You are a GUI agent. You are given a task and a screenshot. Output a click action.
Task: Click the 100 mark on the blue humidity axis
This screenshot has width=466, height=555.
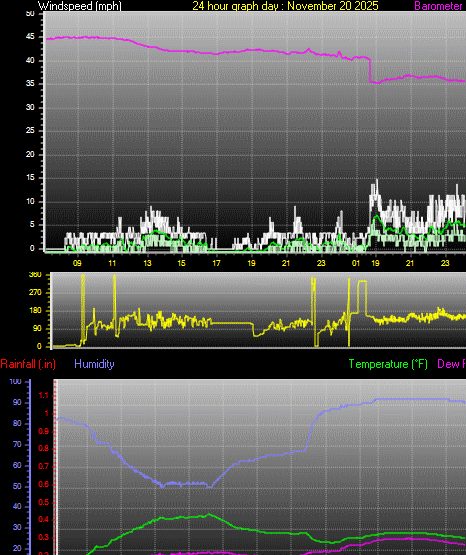pos(16,382)
